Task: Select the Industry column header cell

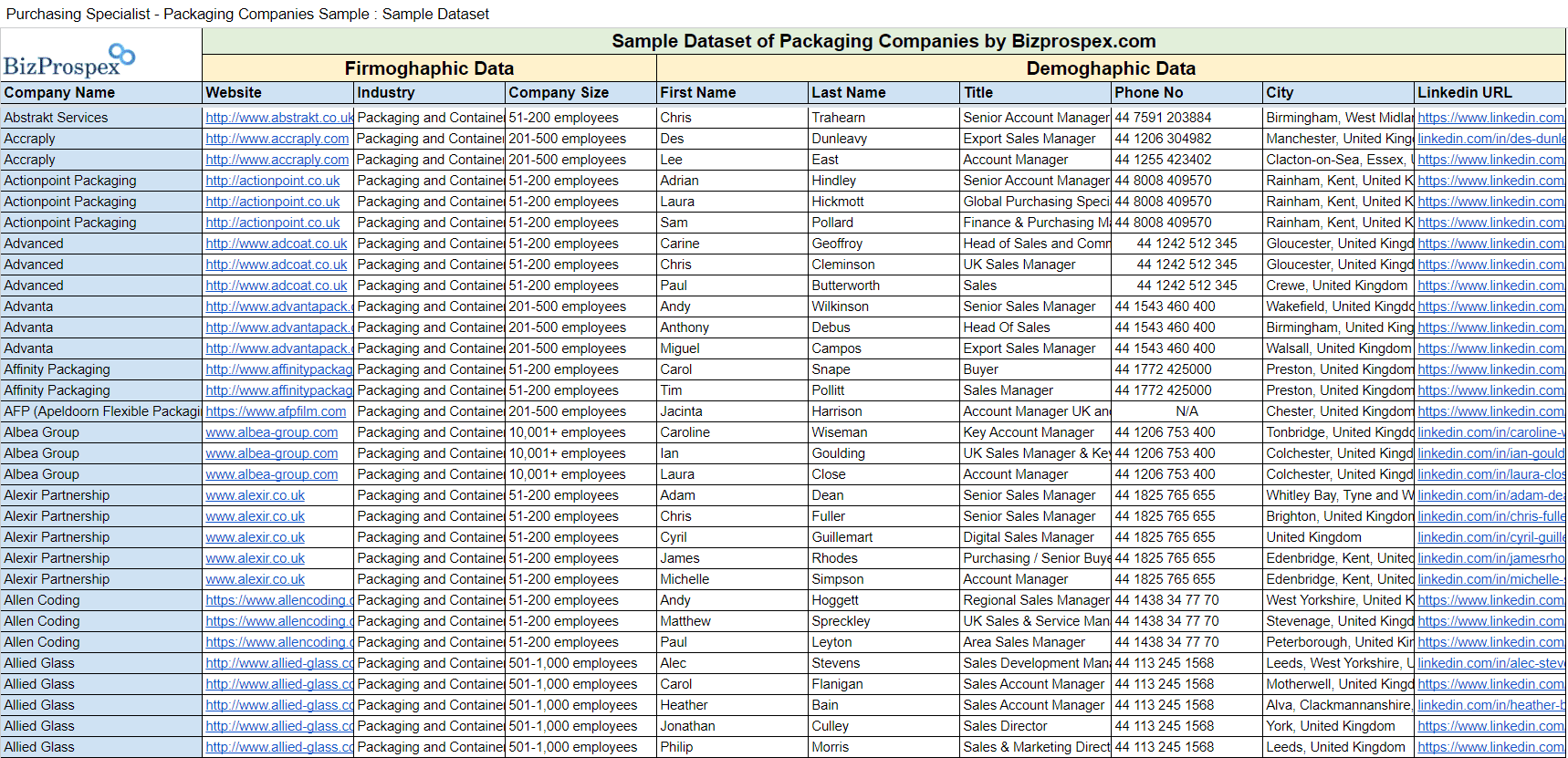Action: click(429, 92)
